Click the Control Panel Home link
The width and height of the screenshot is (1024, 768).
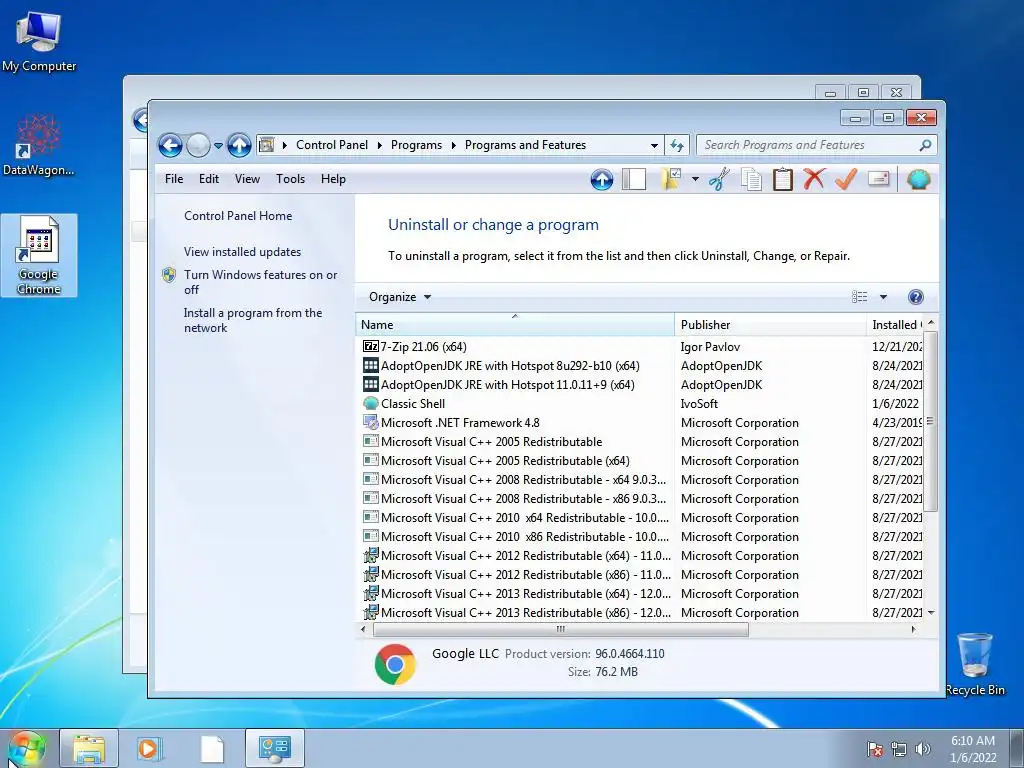point(238,216)
